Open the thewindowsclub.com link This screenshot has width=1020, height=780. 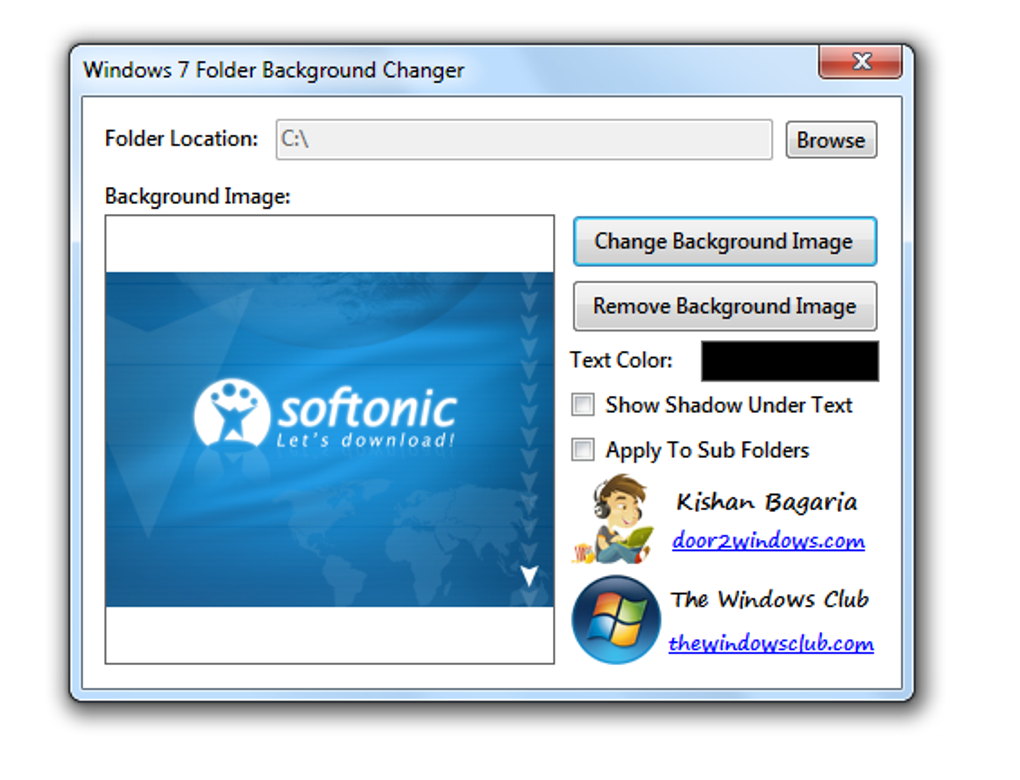click(x=771, y=643)
